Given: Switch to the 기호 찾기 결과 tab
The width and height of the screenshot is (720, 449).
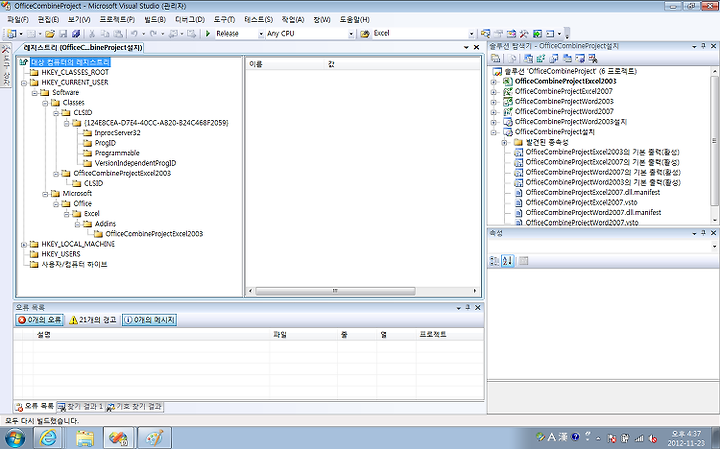Looking at the screenshot, I should pos(135,407).
